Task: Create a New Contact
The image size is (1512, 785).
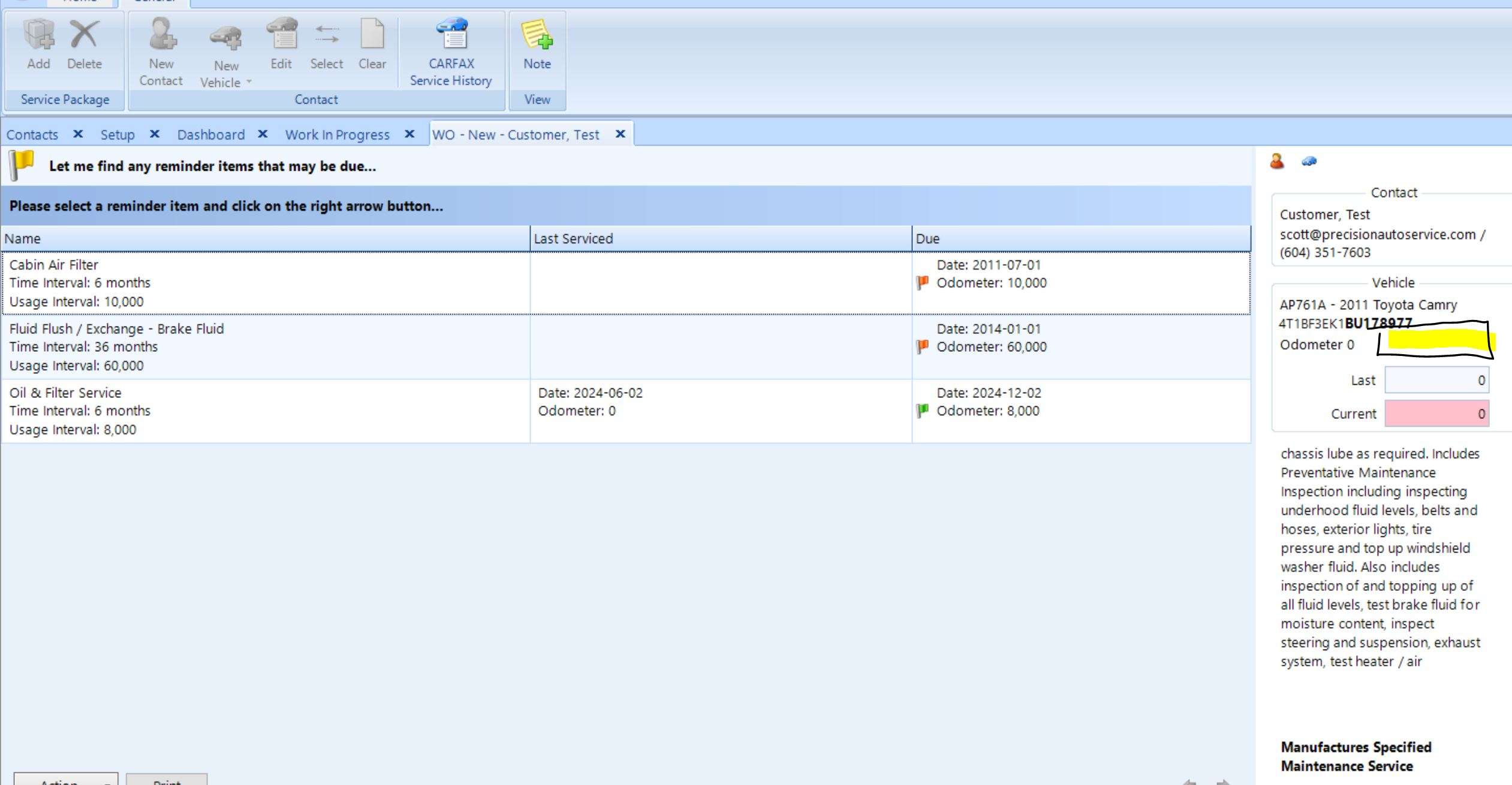Action: click(161, 52)
